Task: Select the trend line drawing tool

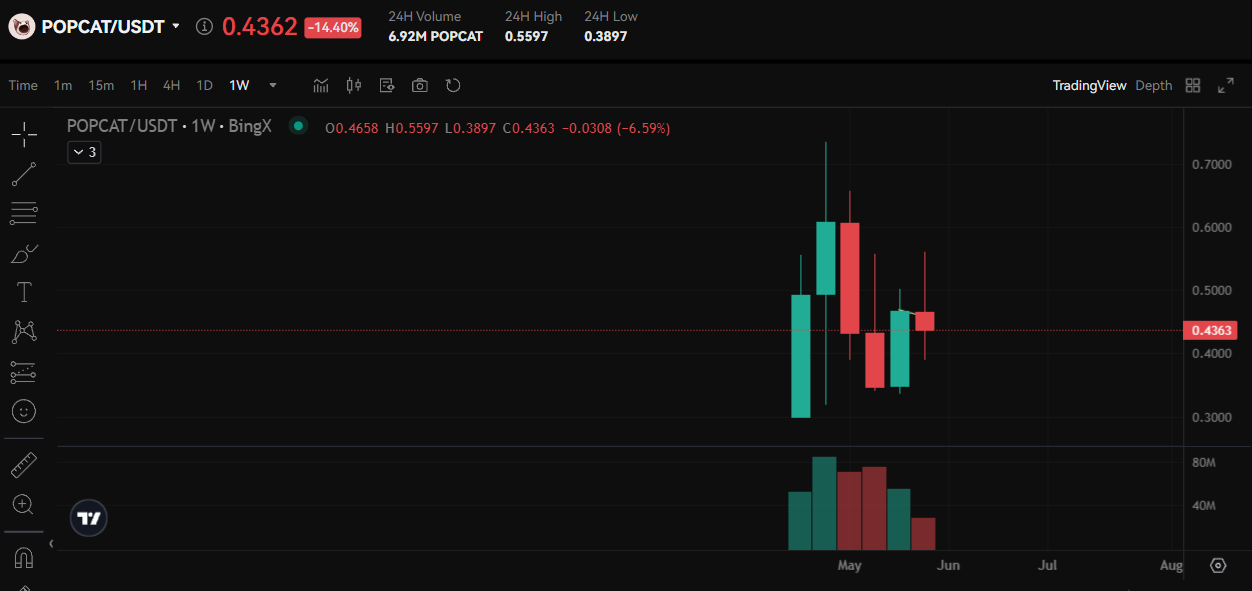Action: pyautogui.click(x=24, y=174)
